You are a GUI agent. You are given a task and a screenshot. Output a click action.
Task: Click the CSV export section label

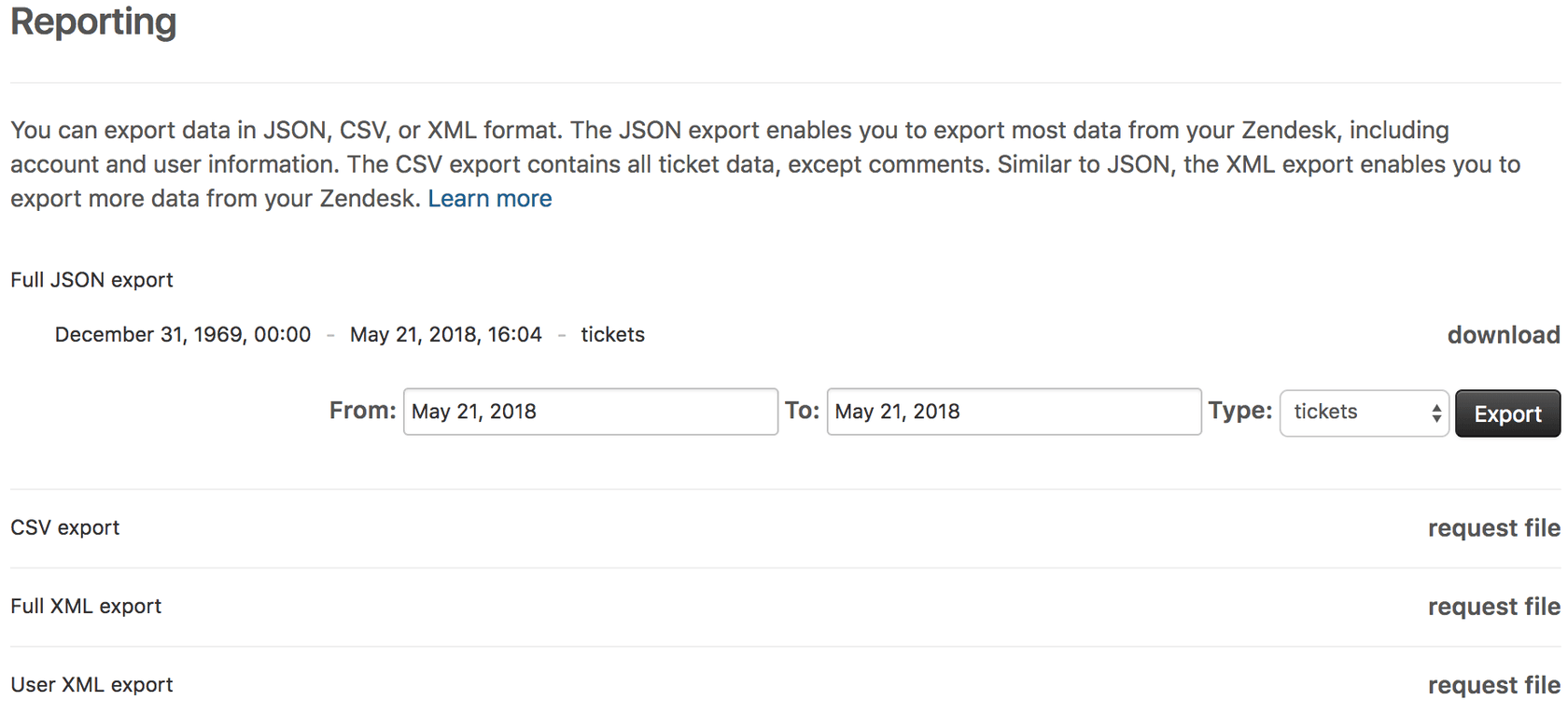click(64, 527)
